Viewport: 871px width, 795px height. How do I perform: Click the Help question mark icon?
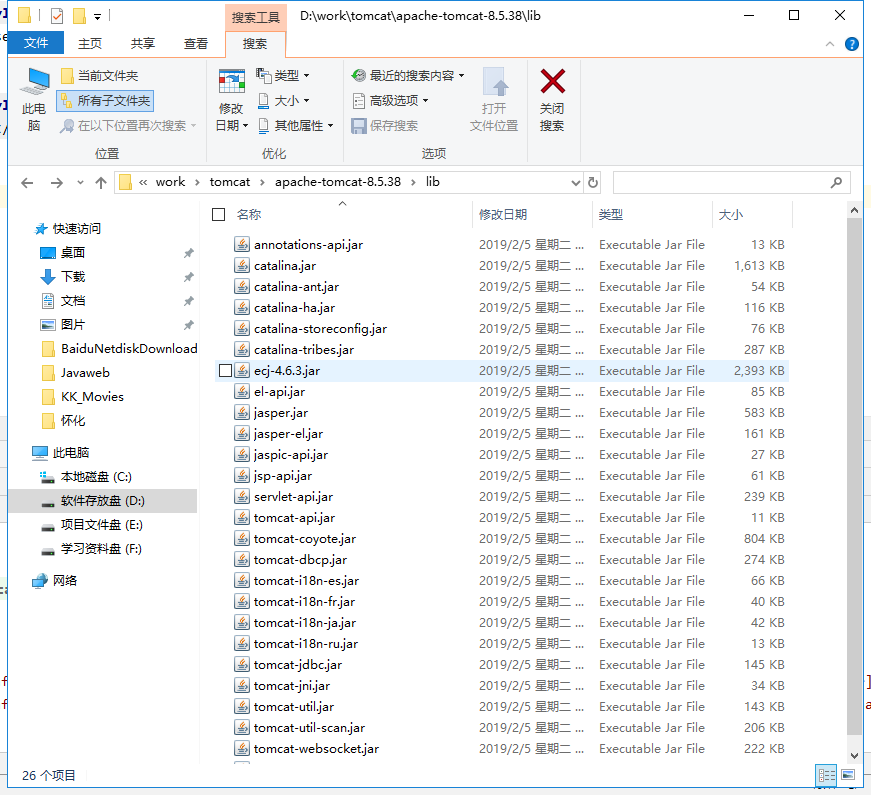tap(852, 44)
